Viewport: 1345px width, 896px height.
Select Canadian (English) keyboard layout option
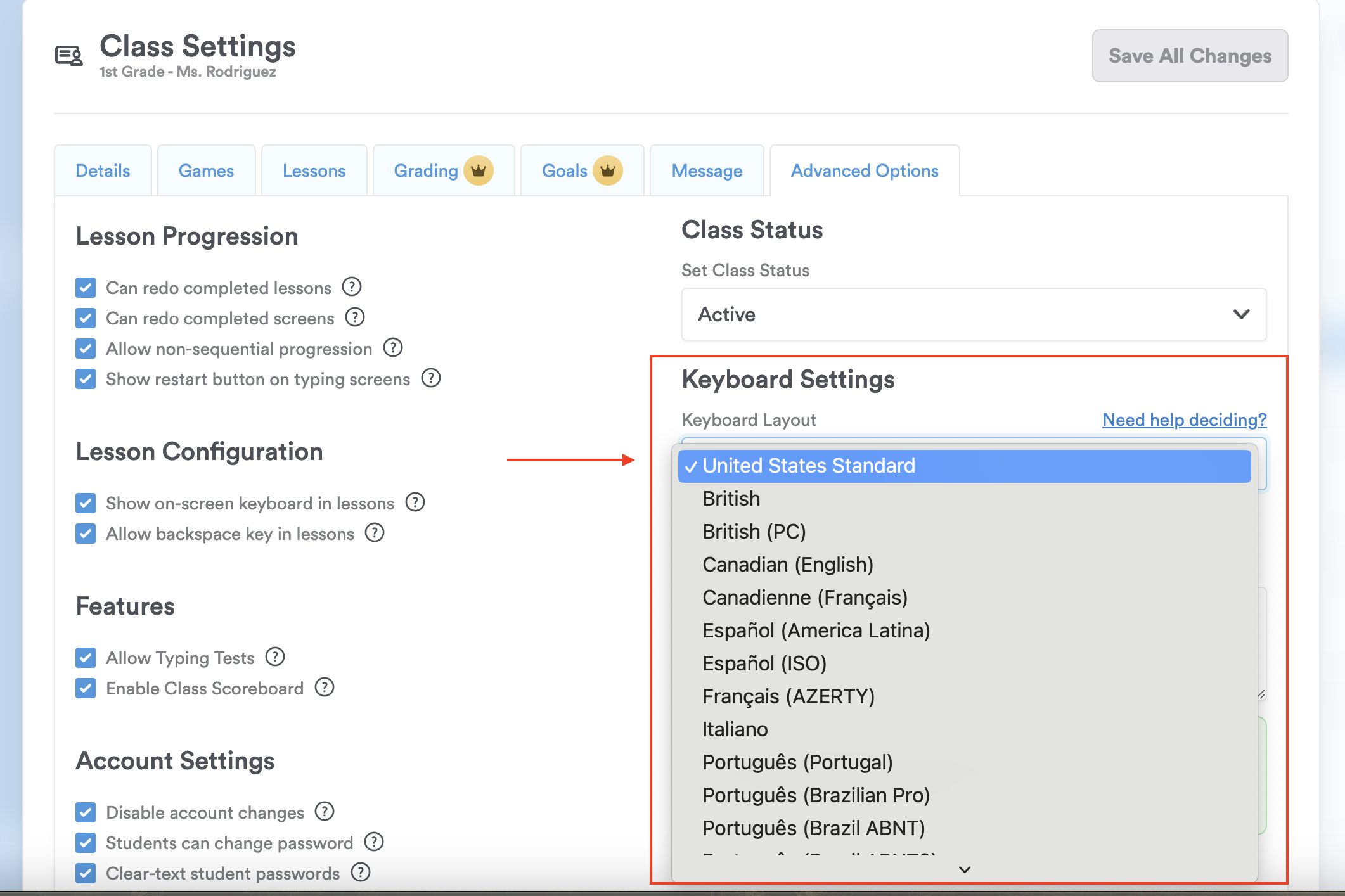point(788,565)
